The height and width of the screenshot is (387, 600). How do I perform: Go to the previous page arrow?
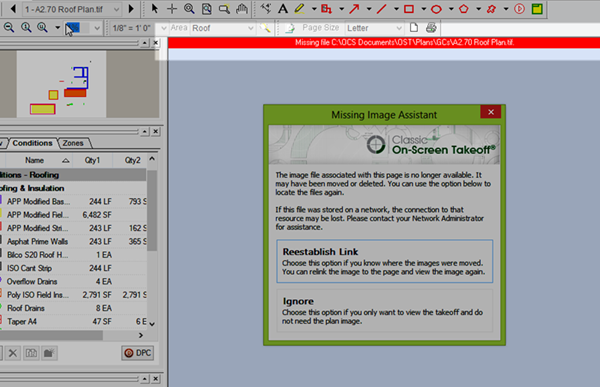point(13,8)
